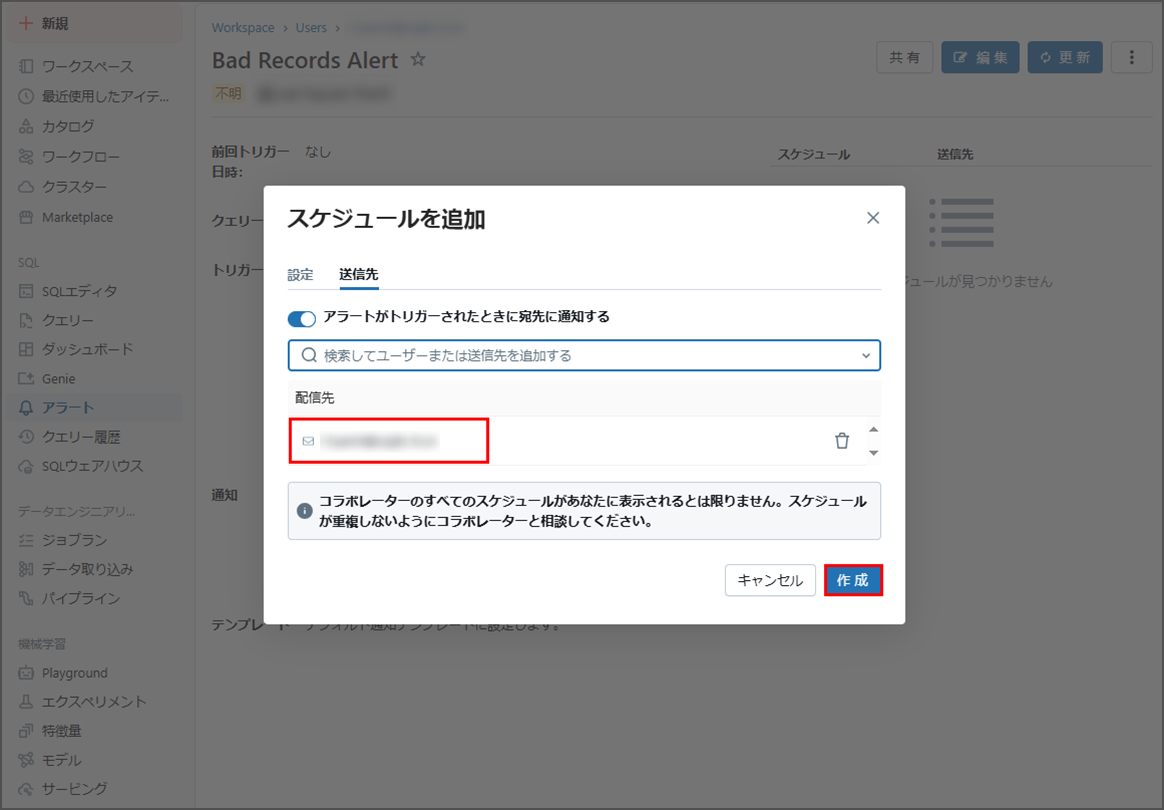Click the ジョブラン list icon
Image resolution: width=1164 pixels, height=810 pixels.
(26, 540)
